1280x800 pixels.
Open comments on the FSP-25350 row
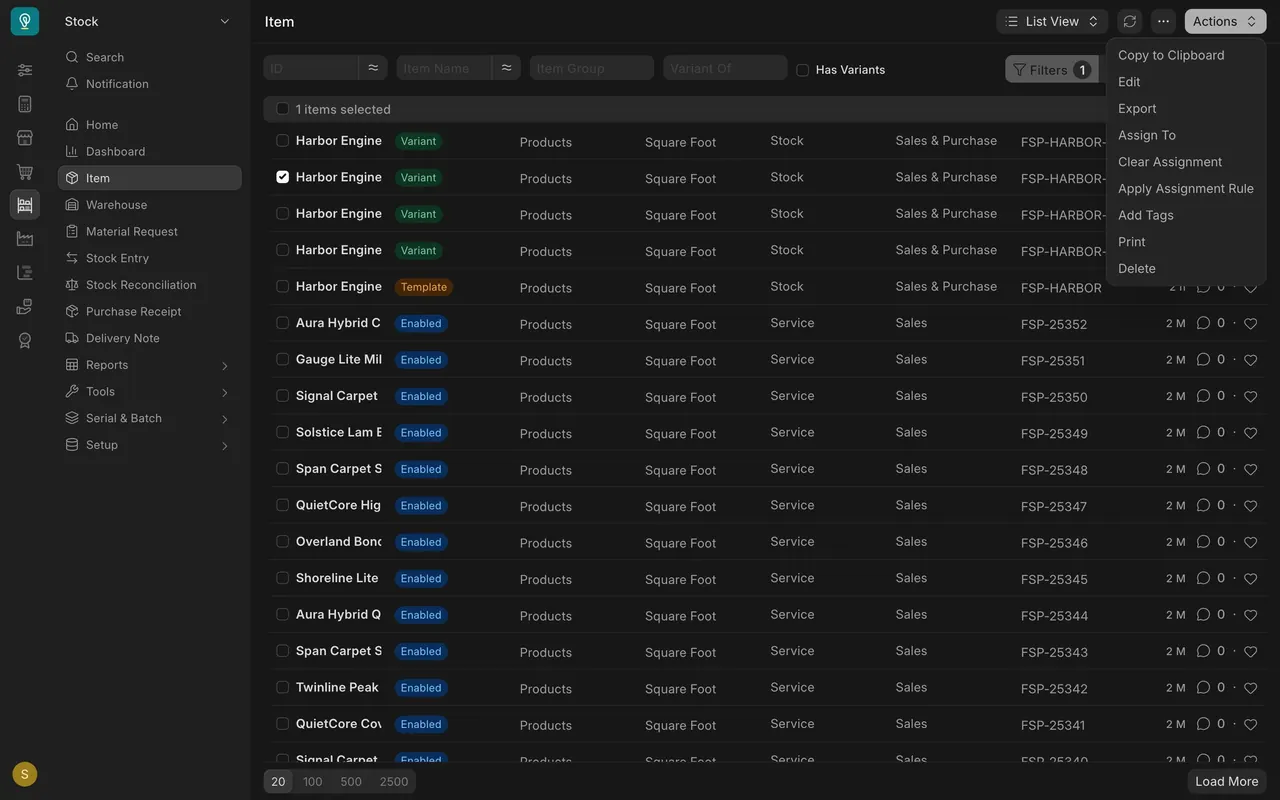tap(1203, 396)
